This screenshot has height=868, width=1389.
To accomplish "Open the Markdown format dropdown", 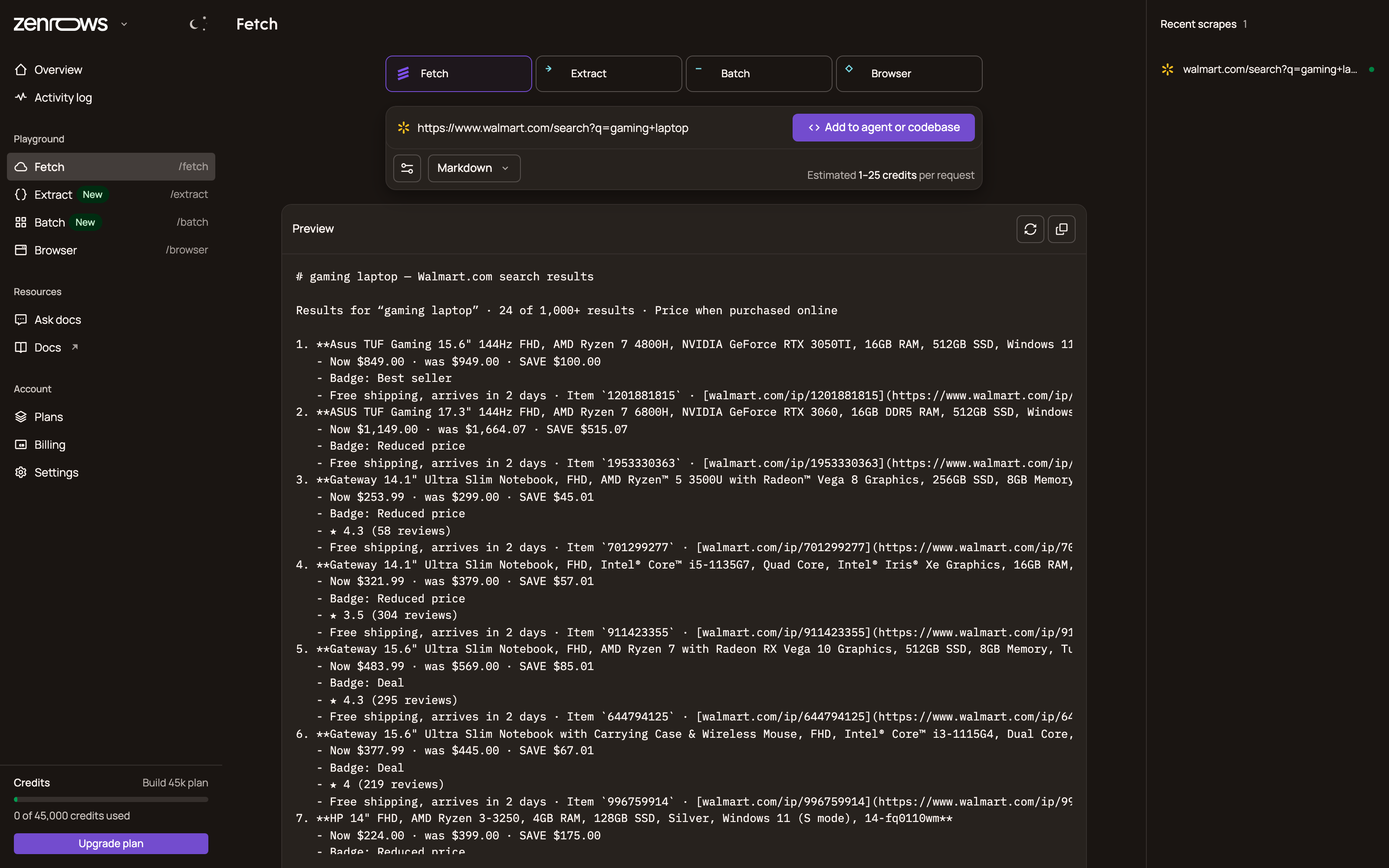I will (x=474, y=168).
